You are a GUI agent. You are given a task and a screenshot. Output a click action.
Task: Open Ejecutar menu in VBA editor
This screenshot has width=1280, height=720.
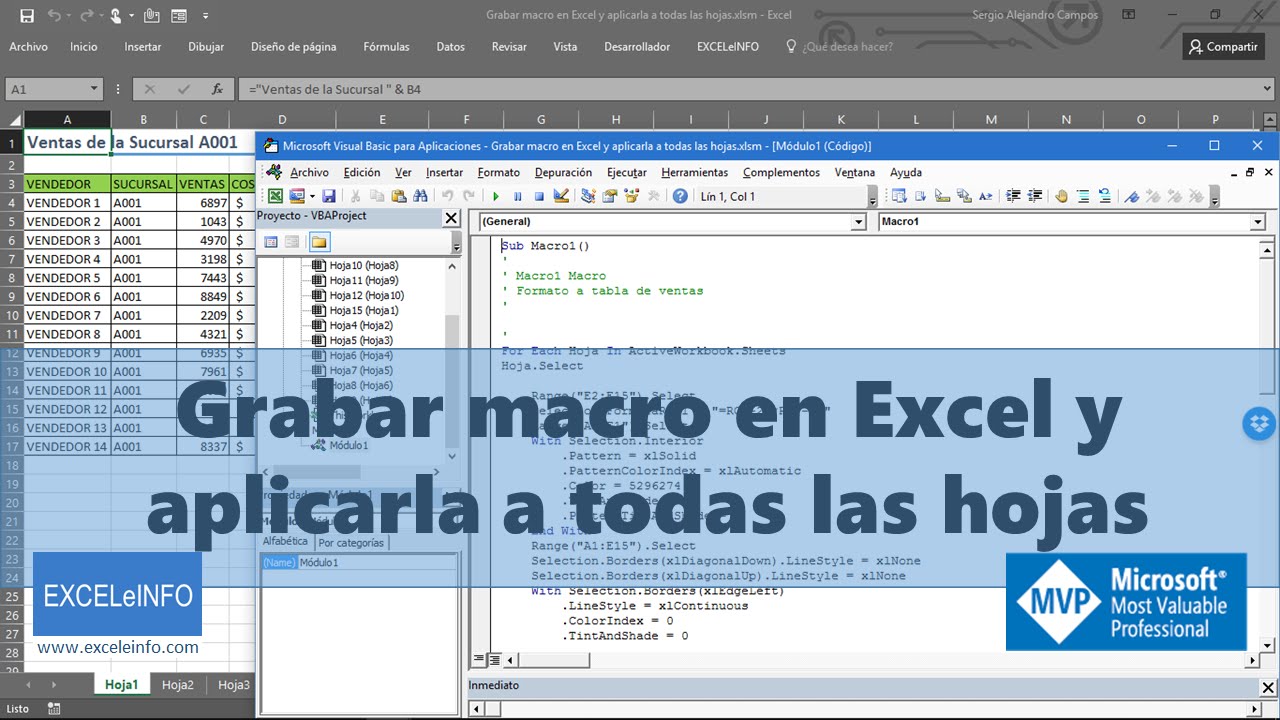point(627,172)
